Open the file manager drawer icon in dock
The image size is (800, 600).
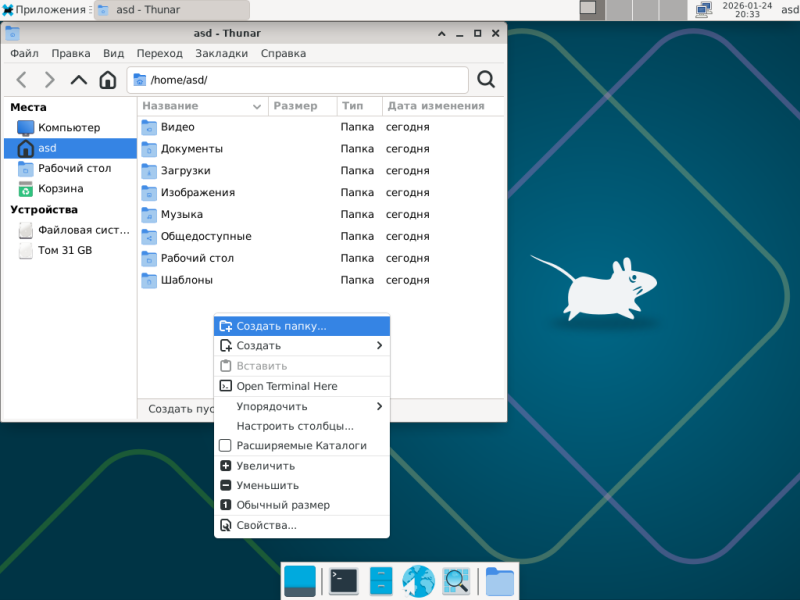[x=381, y=581]
